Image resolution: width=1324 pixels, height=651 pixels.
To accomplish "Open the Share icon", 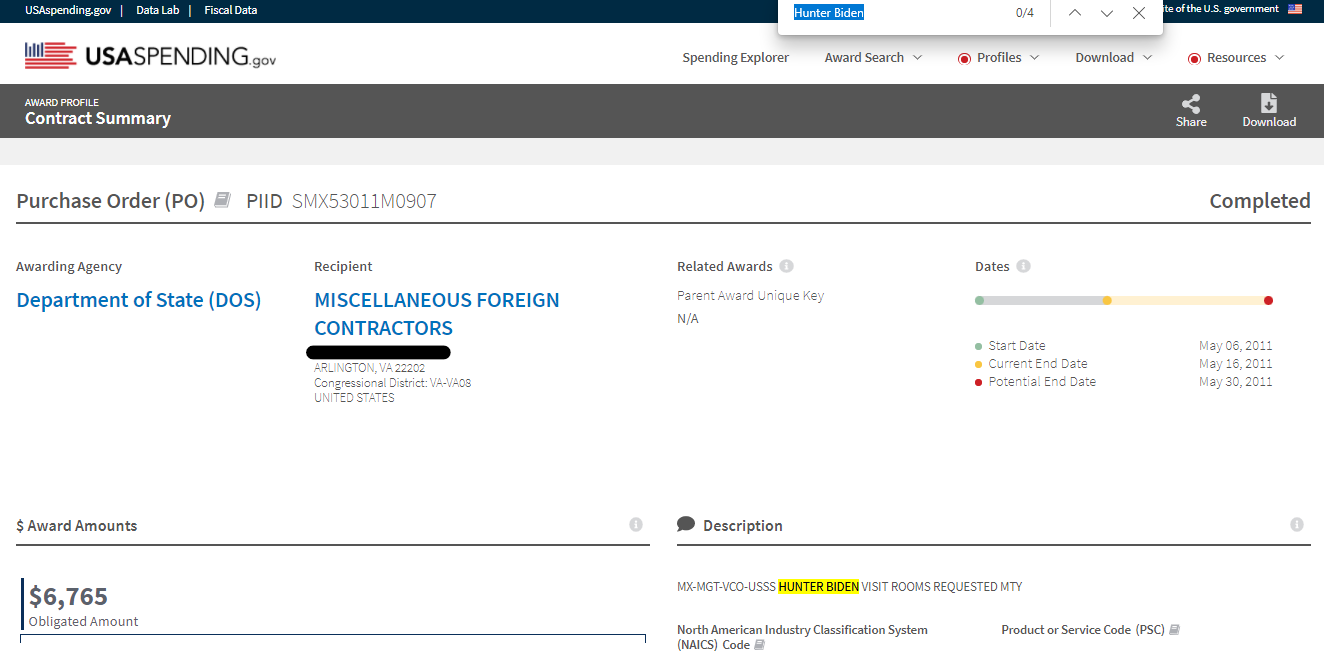I will 1191,103.
